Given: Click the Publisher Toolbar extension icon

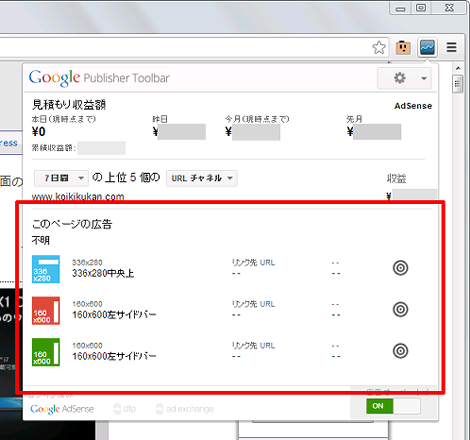Looking at the screenshot, I should point(427,48).
